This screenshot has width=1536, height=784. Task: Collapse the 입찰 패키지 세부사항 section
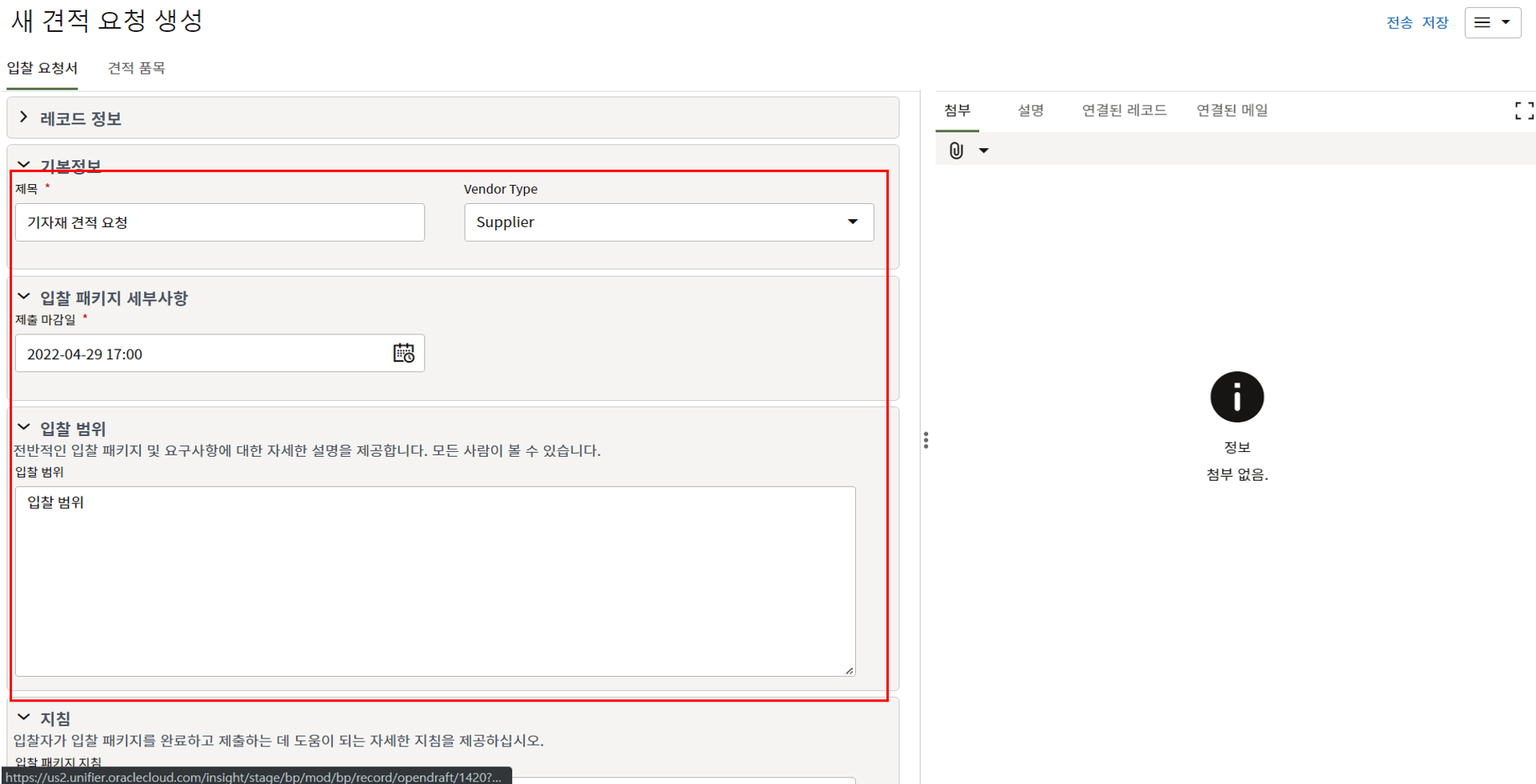pyautogui.click(x=24, y=298)
